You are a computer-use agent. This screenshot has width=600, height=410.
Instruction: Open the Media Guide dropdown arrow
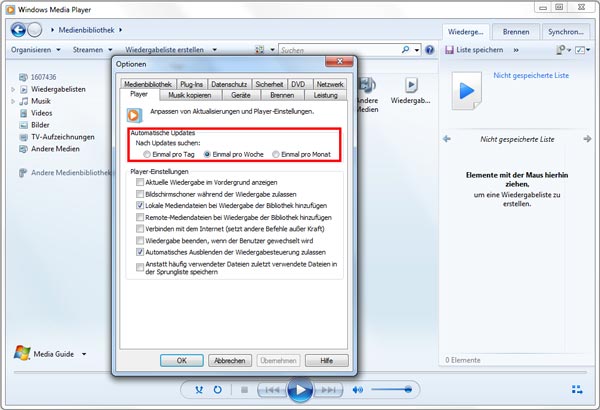point(84,354)
